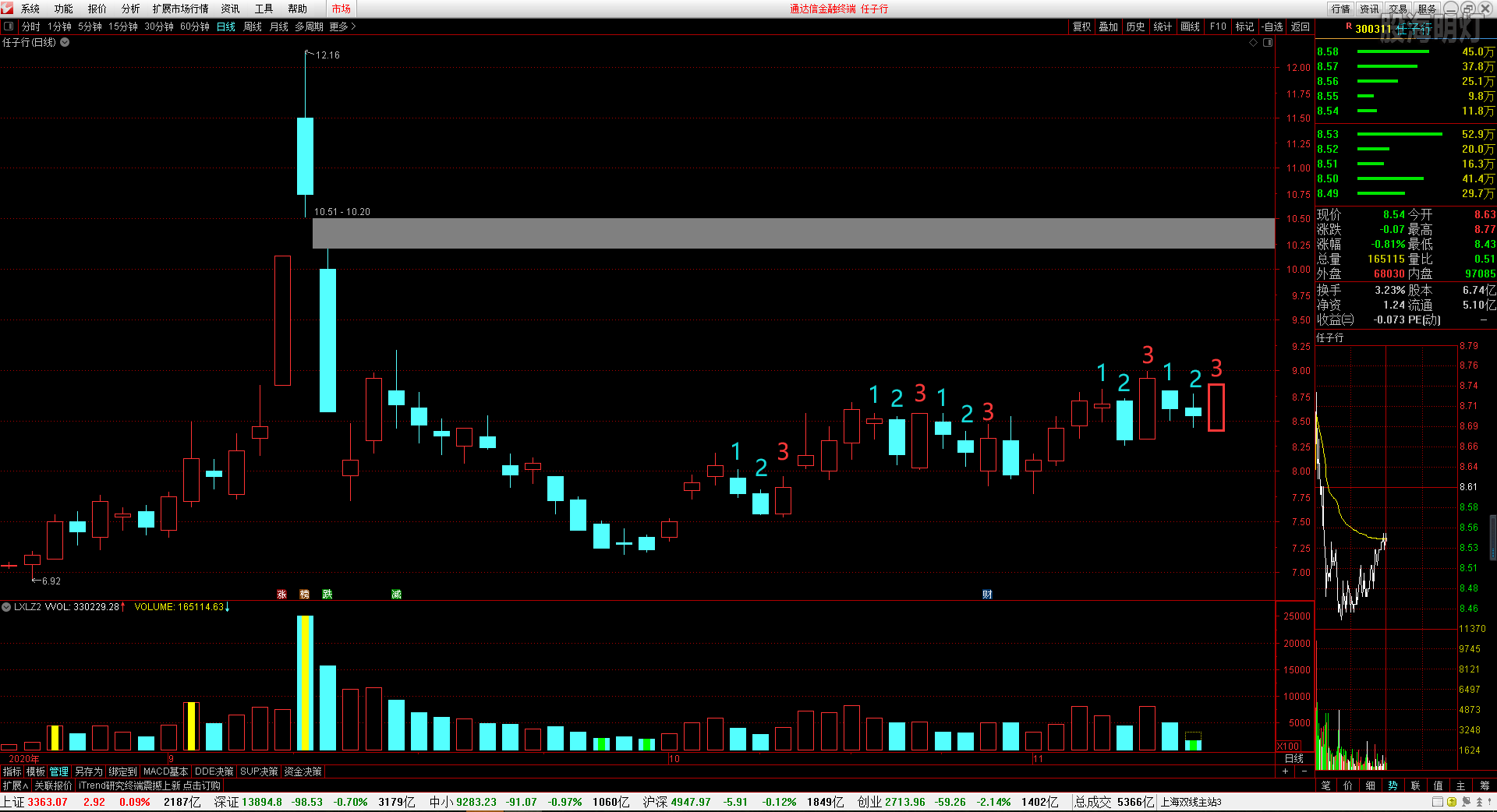This screenshot has width=1497, height=812.
Task: Click the R margin-trading marker beside 300311
Action: 1349,26
